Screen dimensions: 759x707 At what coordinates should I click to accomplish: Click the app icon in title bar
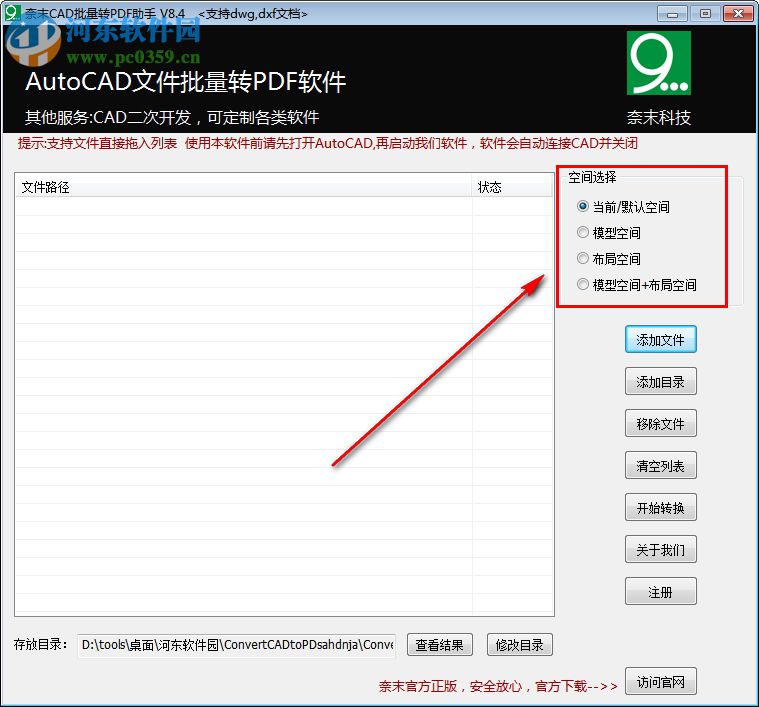12,12
